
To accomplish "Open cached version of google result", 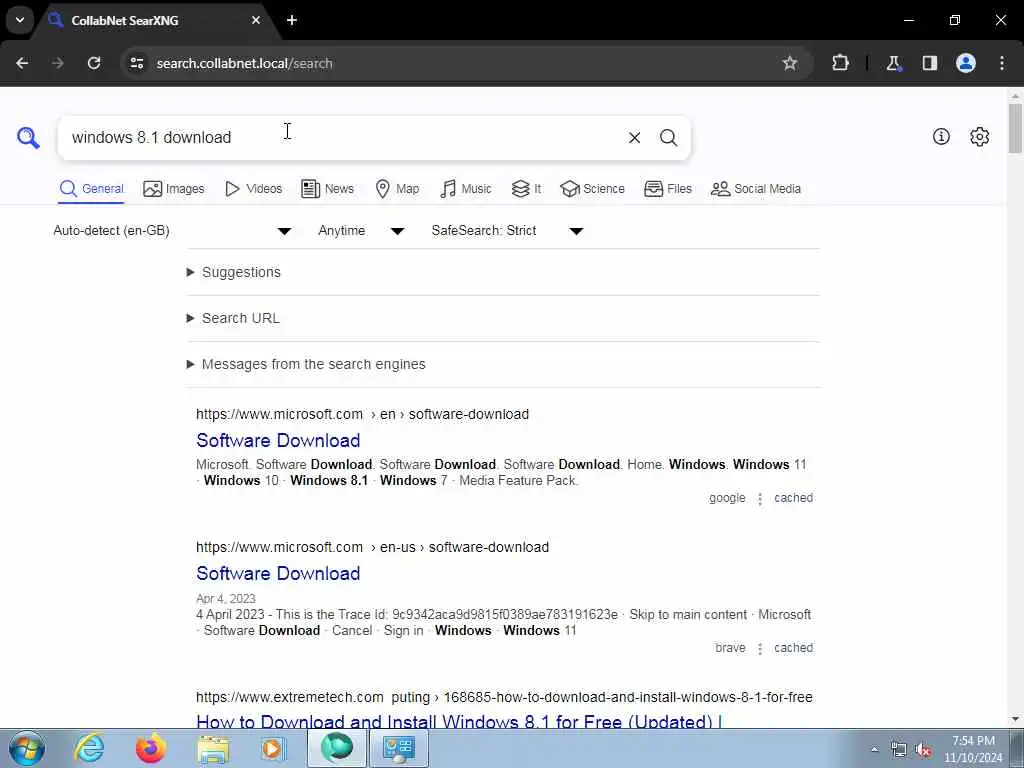I will click(793, 498).
